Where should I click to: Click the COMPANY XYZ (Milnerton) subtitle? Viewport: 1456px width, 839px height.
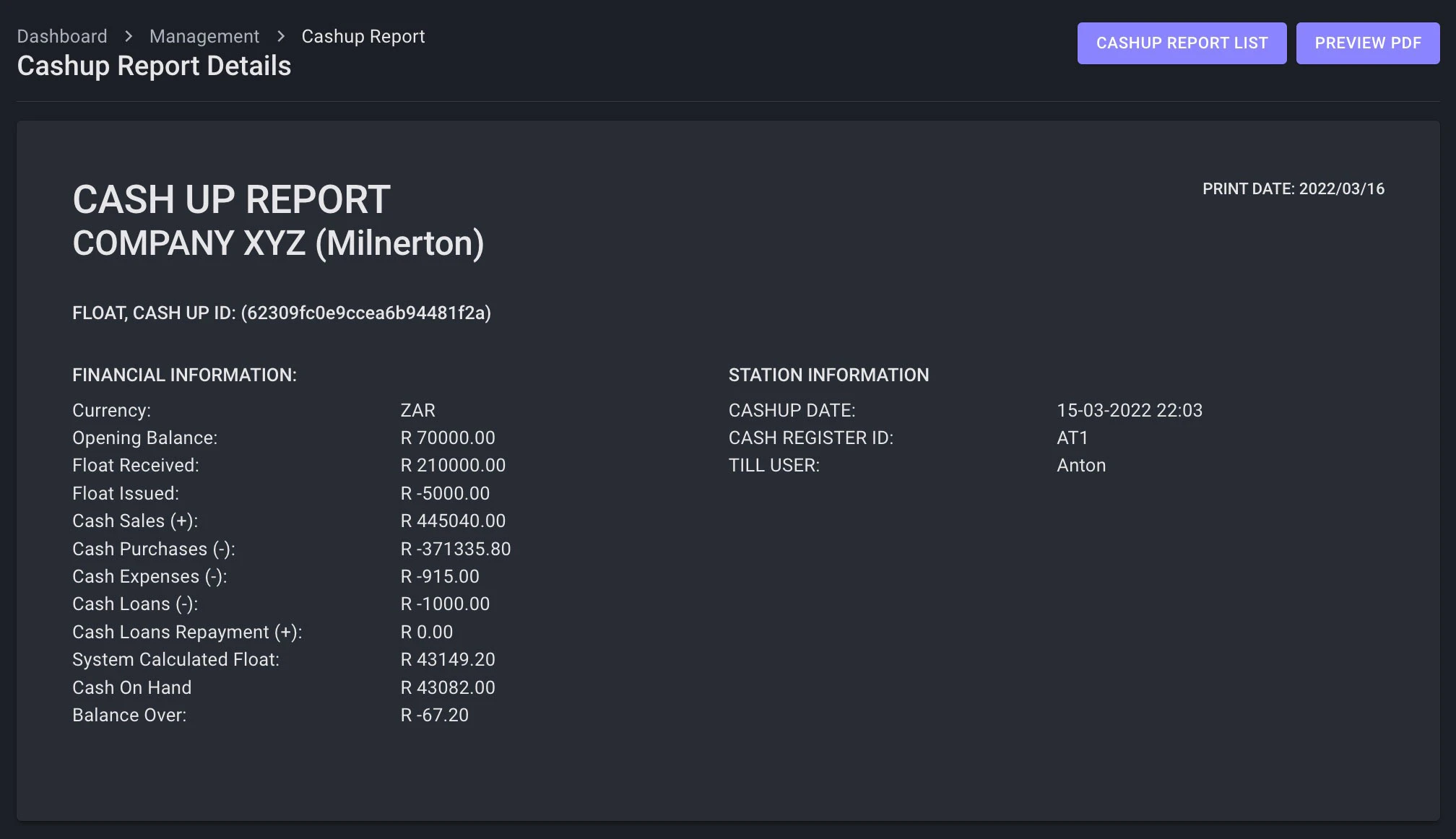(278, 243)
